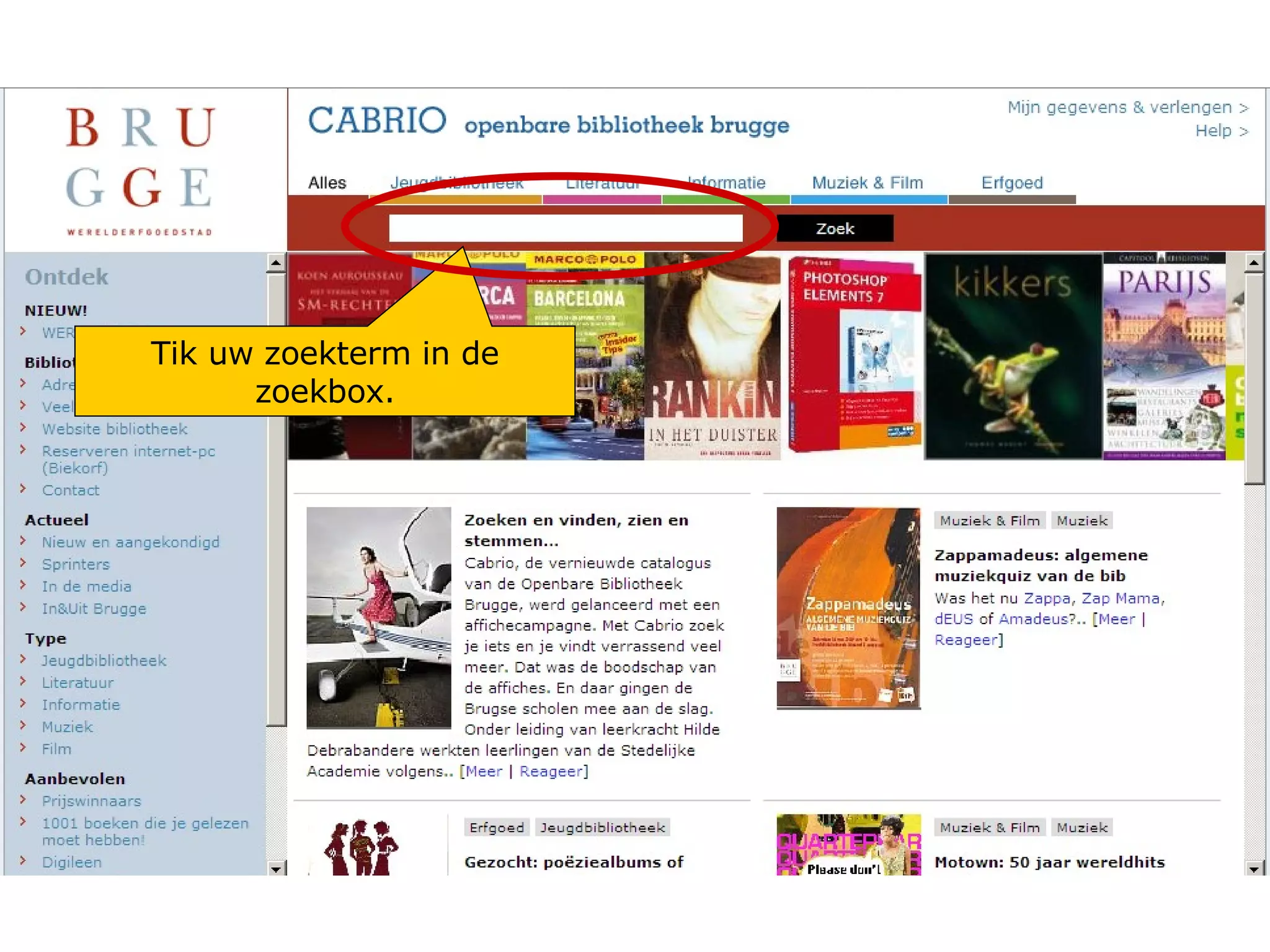
Task: Click the Brugge Werelderfgoedstad logo
Action: (x=140, y=170)
